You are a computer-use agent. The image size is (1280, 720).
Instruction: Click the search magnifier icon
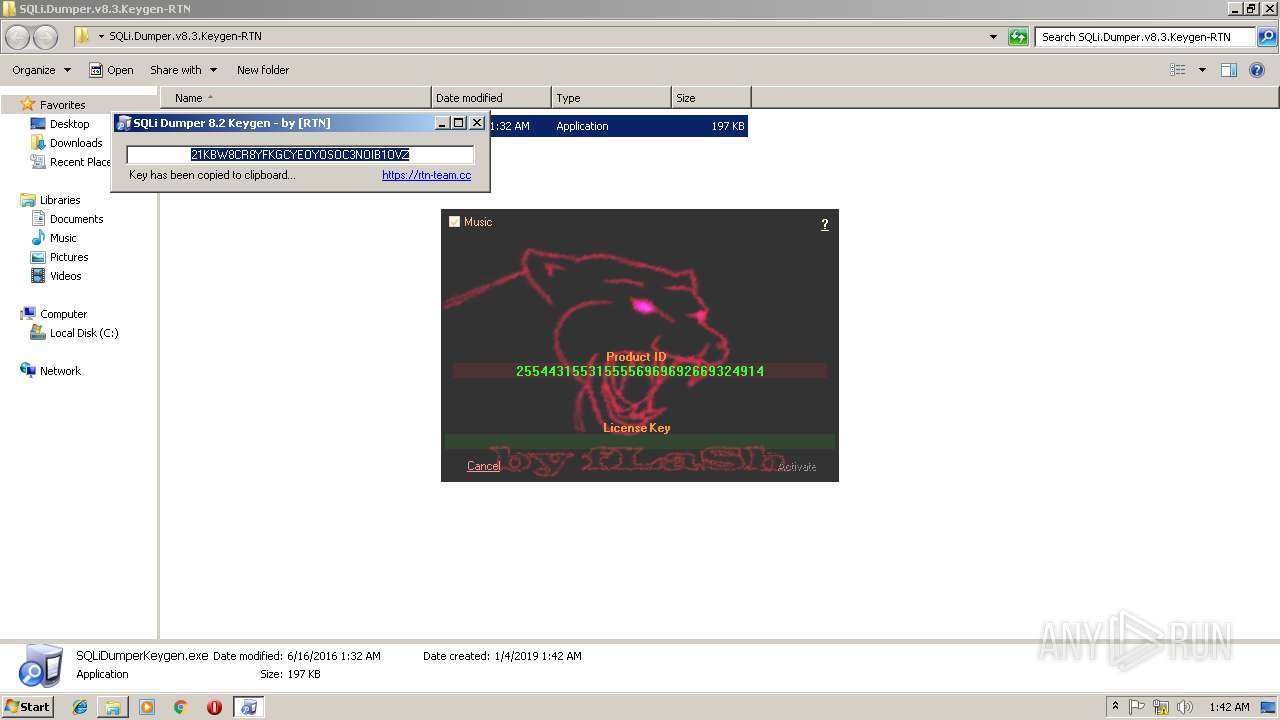point(1267,37)
